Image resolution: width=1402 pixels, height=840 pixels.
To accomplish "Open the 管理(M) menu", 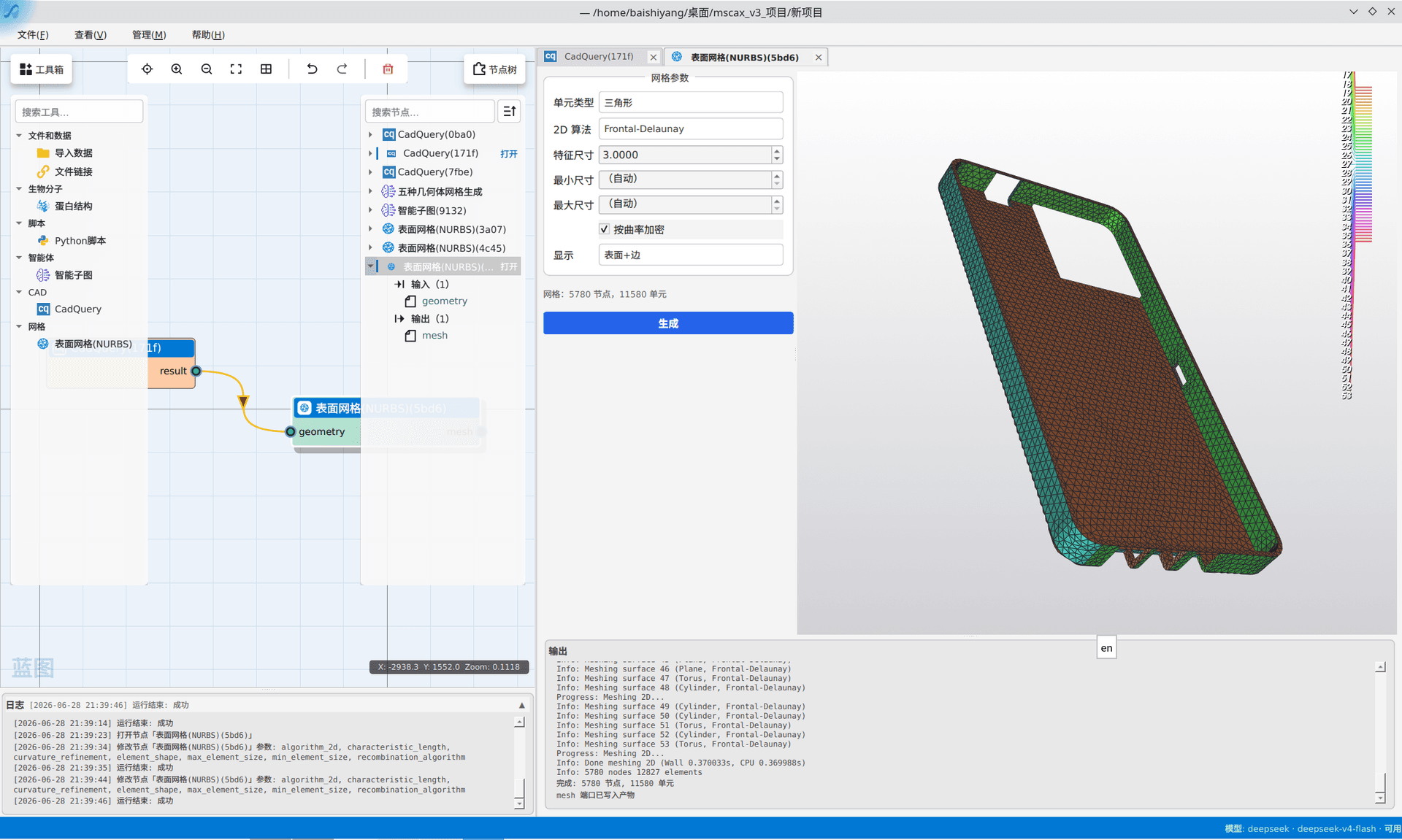I will pos(149,34).
